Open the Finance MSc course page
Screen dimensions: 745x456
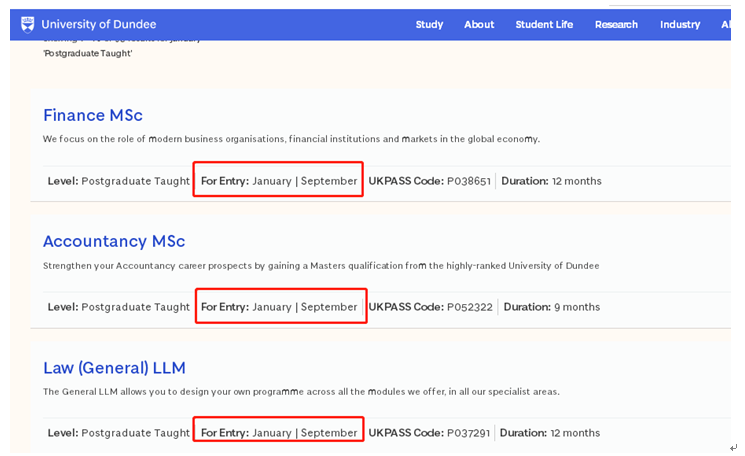click(93, 115)
